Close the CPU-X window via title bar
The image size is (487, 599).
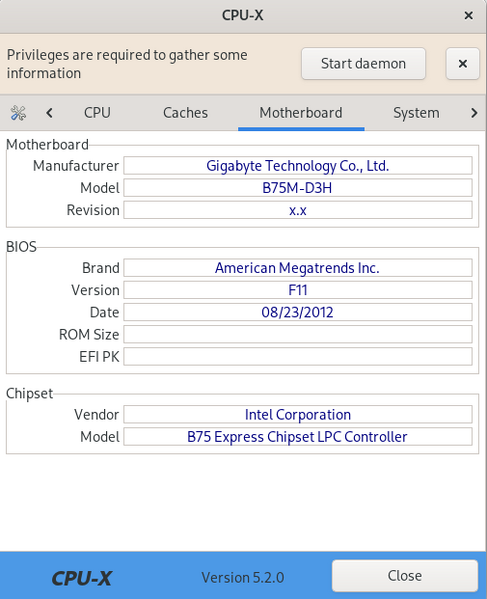pos(468,15)
